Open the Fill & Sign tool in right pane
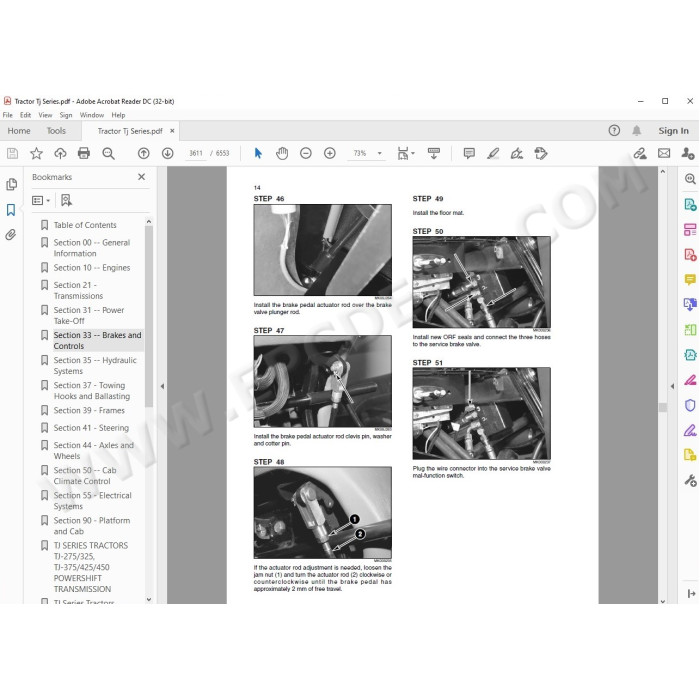The width and height of the screenshot is (700, 700). click(690, 430)
